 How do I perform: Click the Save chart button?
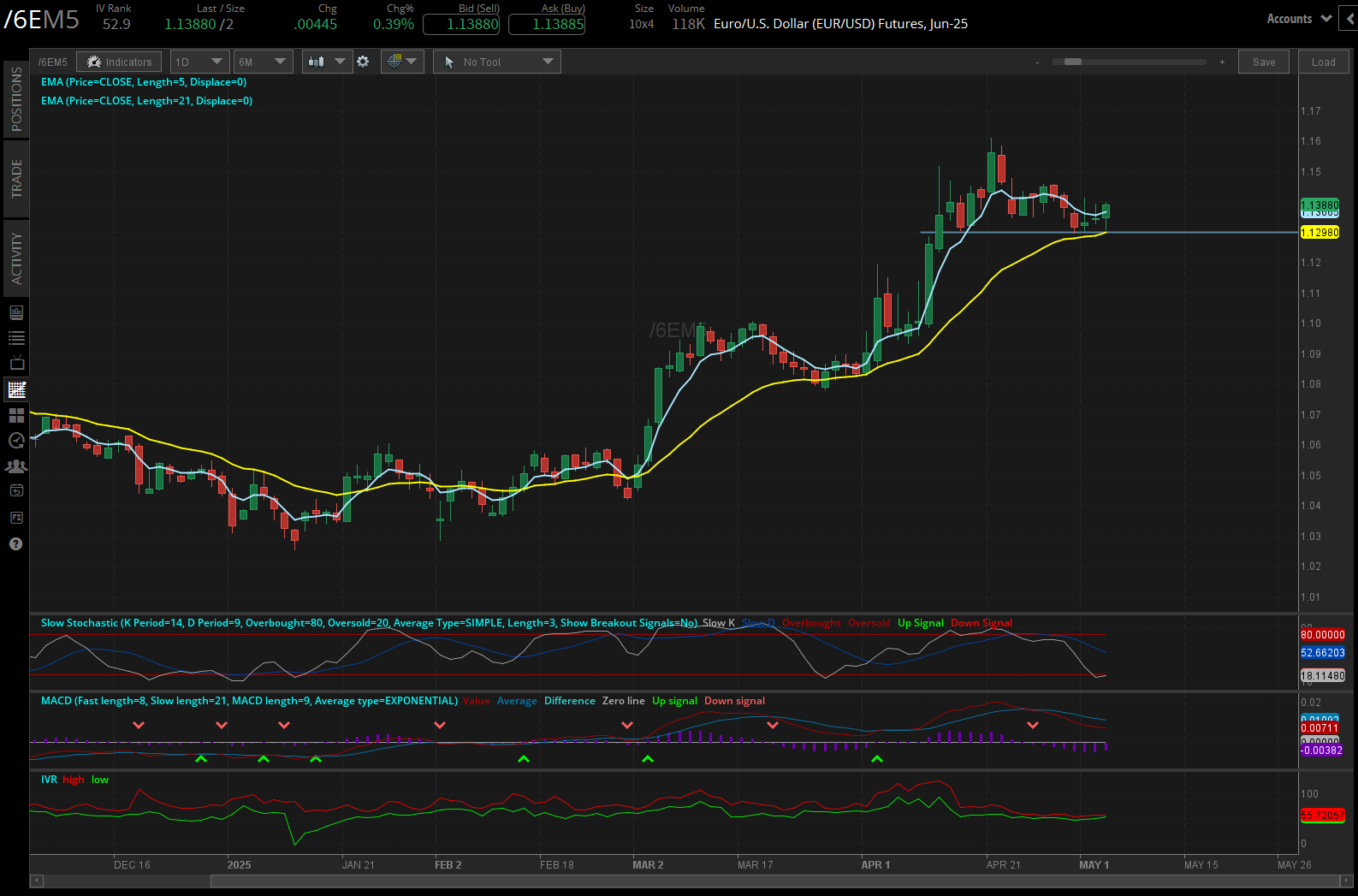click(x=1264, y=62)
